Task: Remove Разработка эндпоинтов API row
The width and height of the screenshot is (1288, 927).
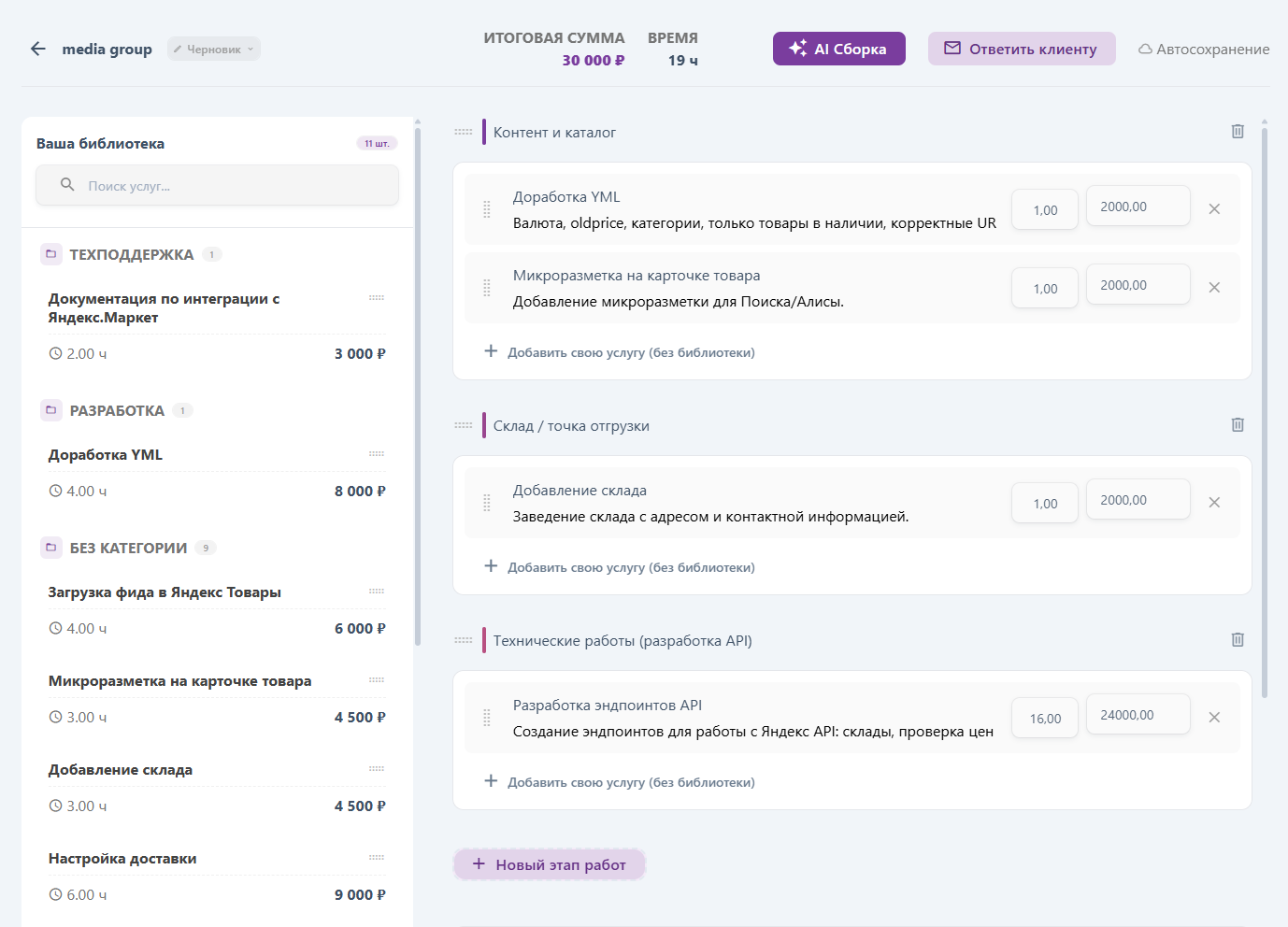Action: (x=1214, y=718)
